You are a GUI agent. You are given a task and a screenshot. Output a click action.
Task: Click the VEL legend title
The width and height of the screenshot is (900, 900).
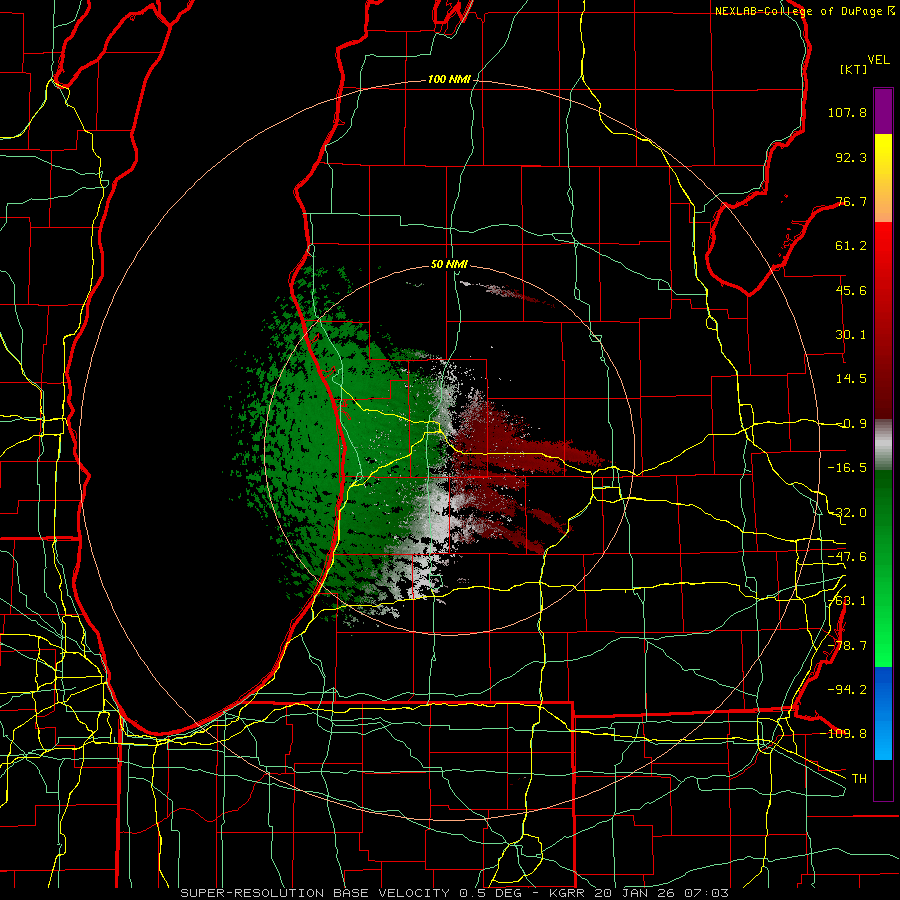point(878,60)
